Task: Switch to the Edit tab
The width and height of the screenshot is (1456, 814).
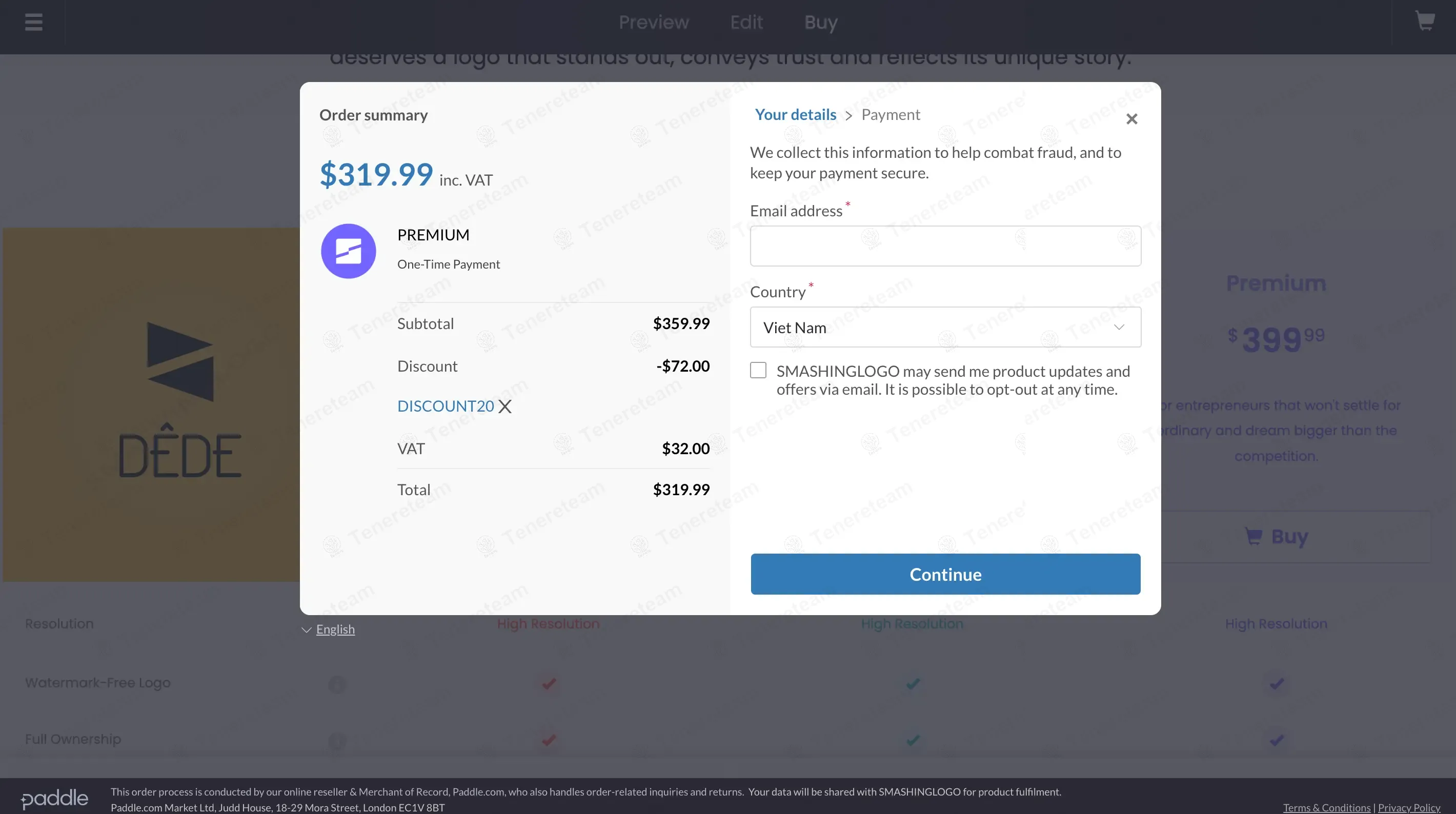Action: point(746,23)
